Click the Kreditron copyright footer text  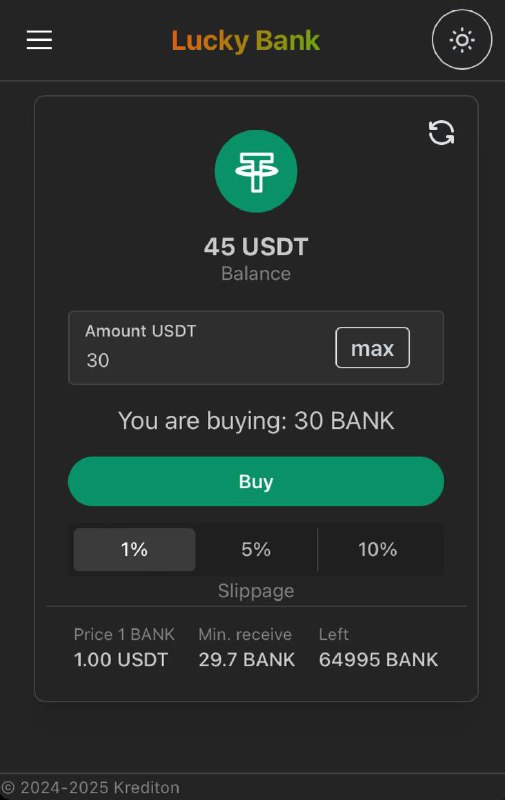91,787
